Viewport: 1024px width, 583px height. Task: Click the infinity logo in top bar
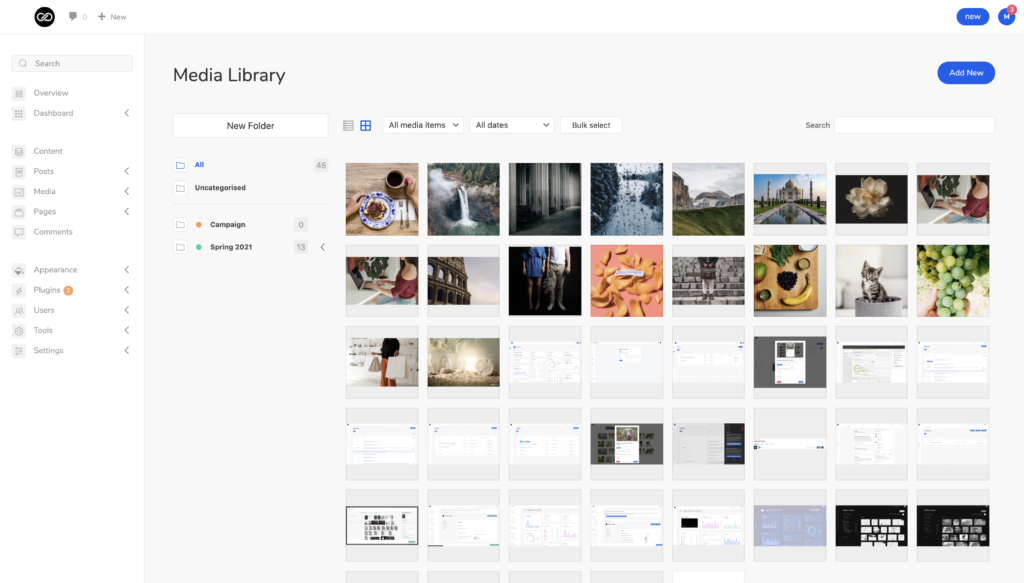click(44, 17)
